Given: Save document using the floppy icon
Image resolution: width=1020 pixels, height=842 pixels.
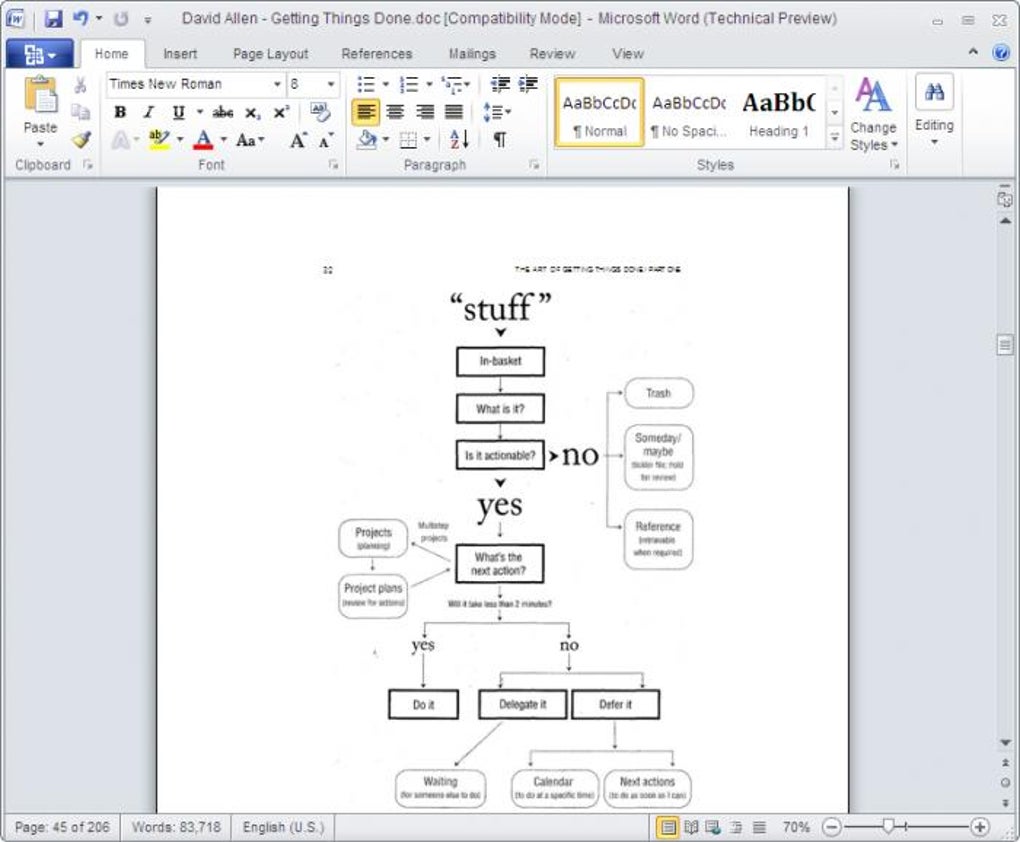Looking at the screenshot, I should tap(53, 18).
